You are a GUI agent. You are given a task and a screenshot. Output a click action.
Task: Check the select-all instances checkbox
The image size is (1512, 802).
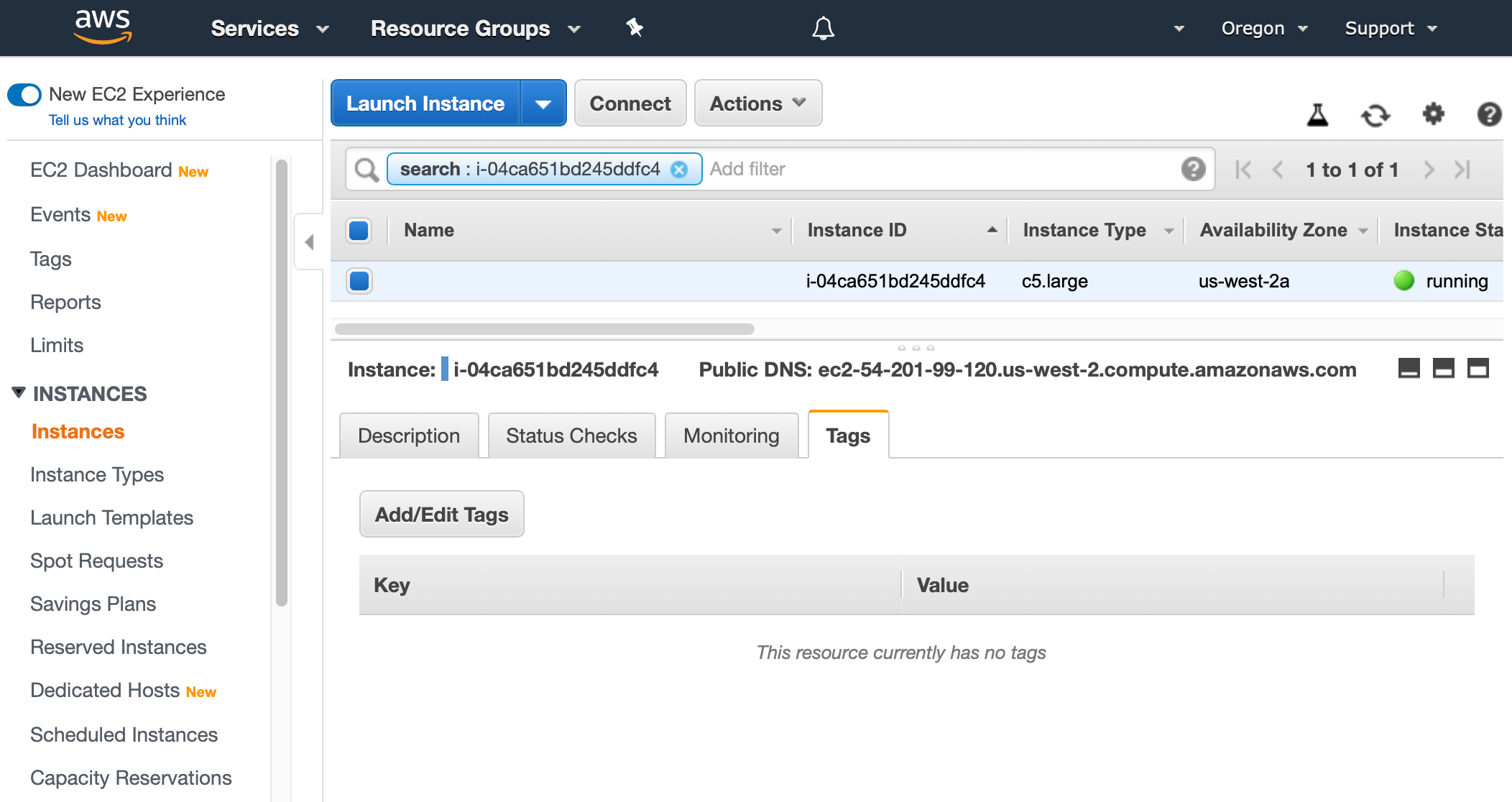[359, 230]
